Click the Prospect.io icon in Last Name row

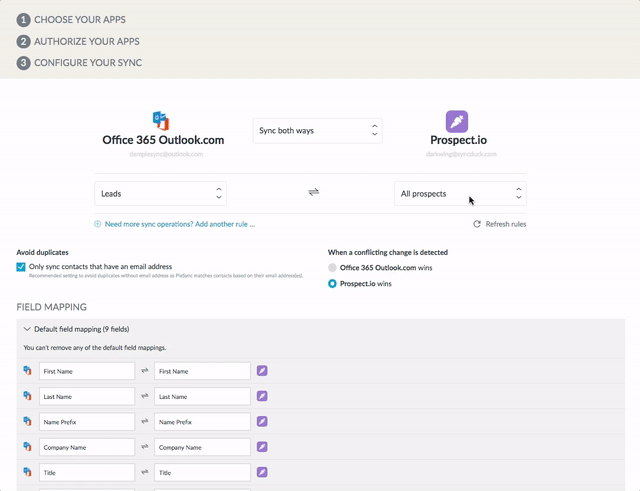pyautogui.click(x=262, y=396)
